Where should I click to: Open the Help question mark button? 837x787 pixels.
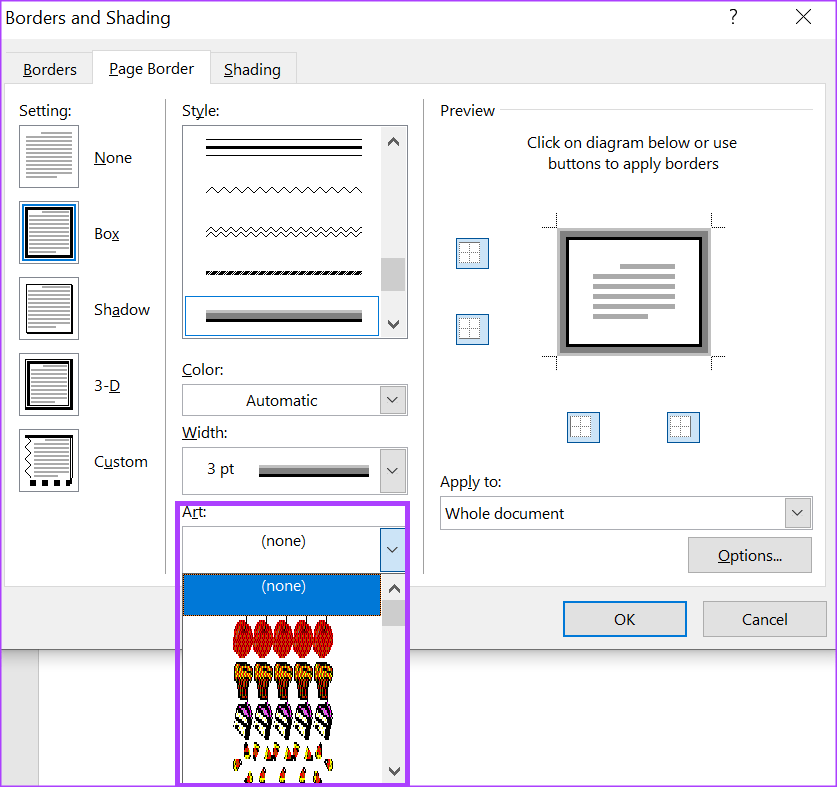(733, 17)
